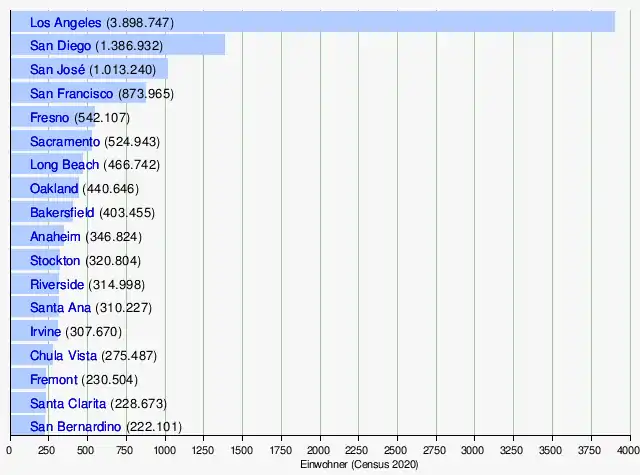Select the Riverside link
The width and height of the screenshot is (640, 475).
click(57, 284)
